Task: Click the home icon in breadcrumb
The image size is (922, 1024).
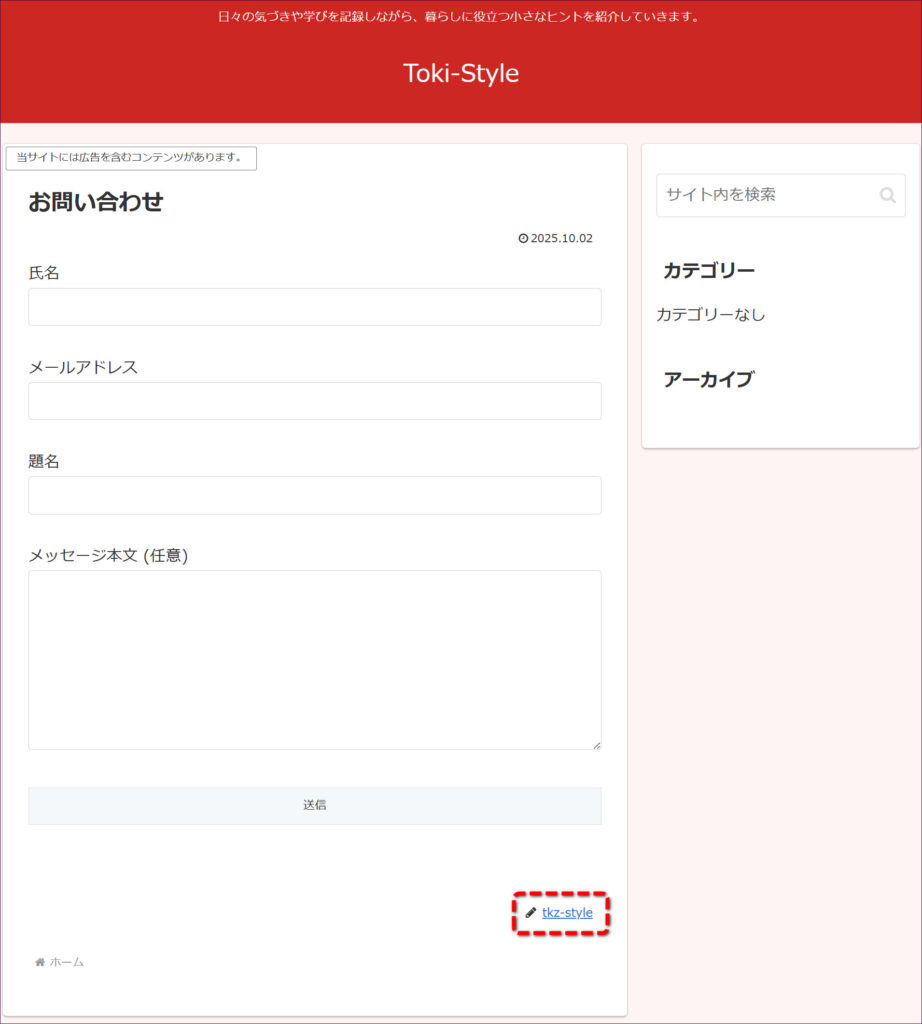Action: click(x=40, y=962)
